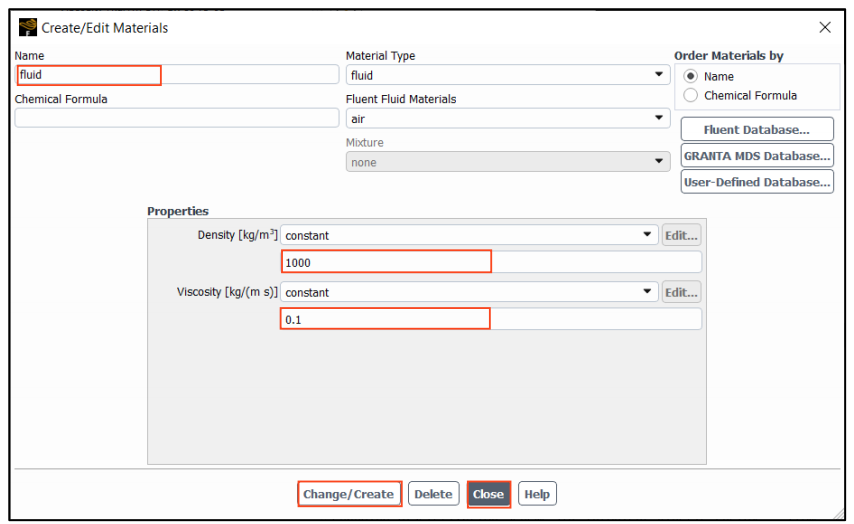Click the Change/Create button

click(349, 494)
